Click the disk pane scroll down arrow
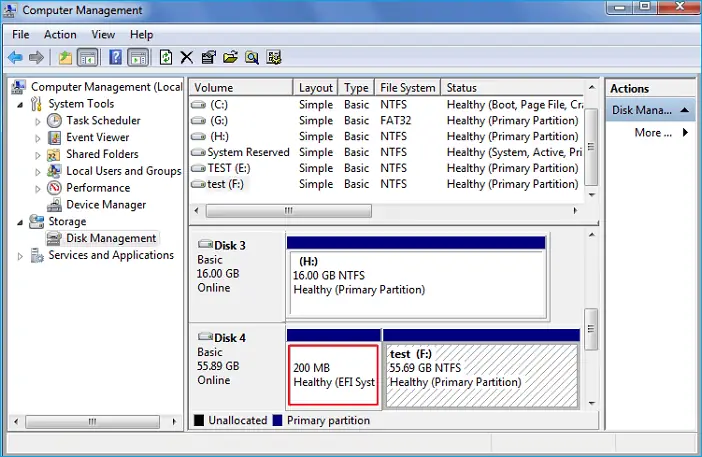 [x=591, y=403]
